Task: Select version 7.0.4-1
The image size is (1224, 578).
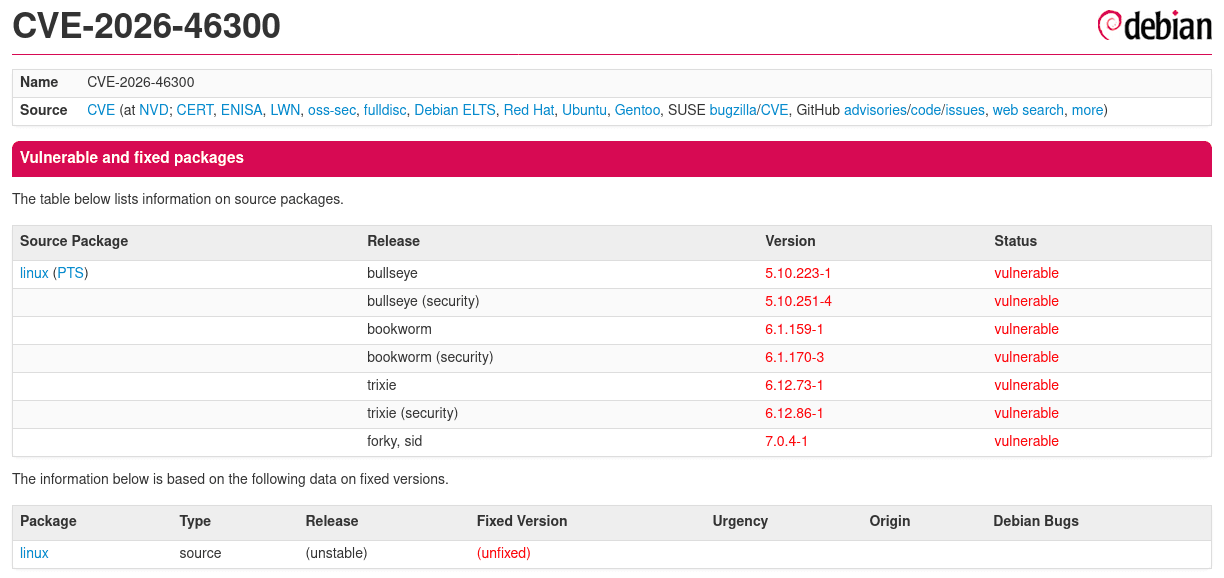Action: coord(787,441)
